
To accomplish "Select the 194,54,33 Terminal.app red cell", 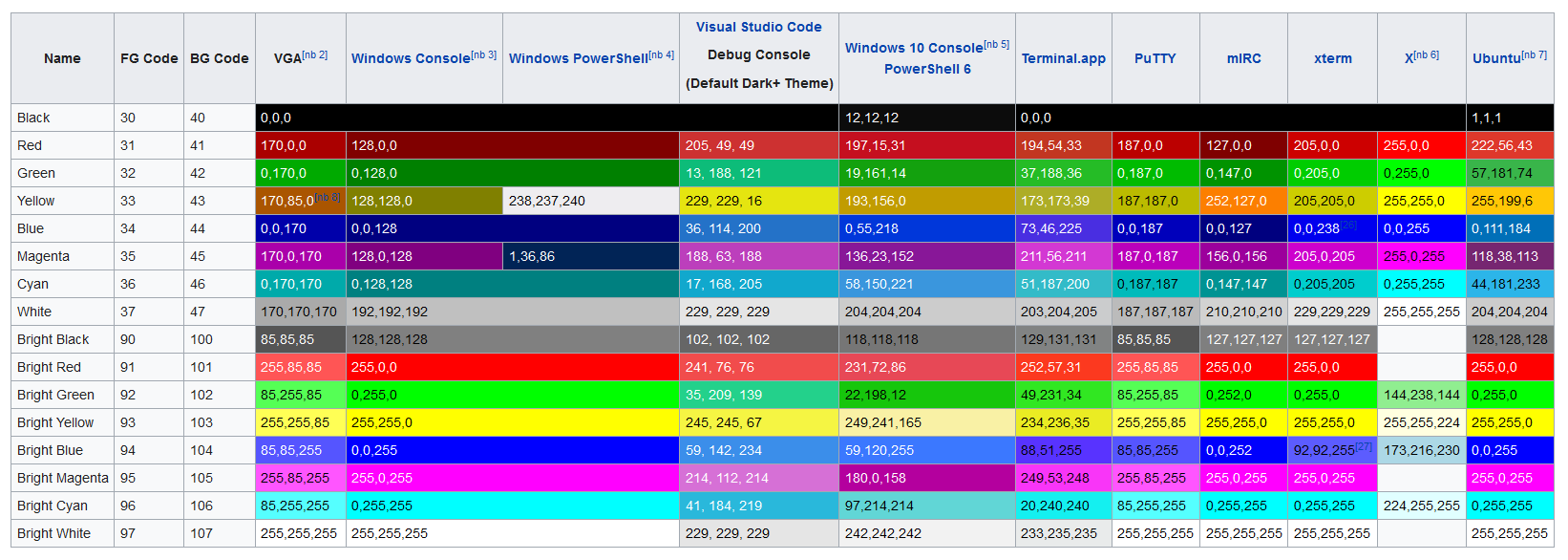I will pos(1064,145).
